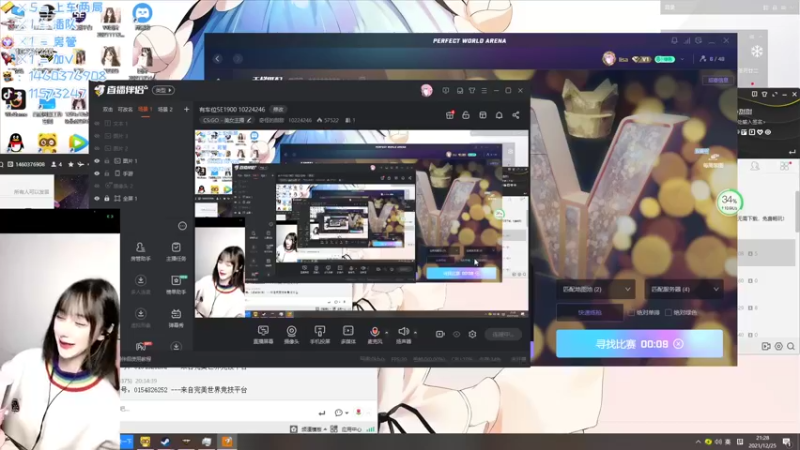Toggle visibility of 摄像头 2 source
The image size is (800, 450).
pos(97,186)
